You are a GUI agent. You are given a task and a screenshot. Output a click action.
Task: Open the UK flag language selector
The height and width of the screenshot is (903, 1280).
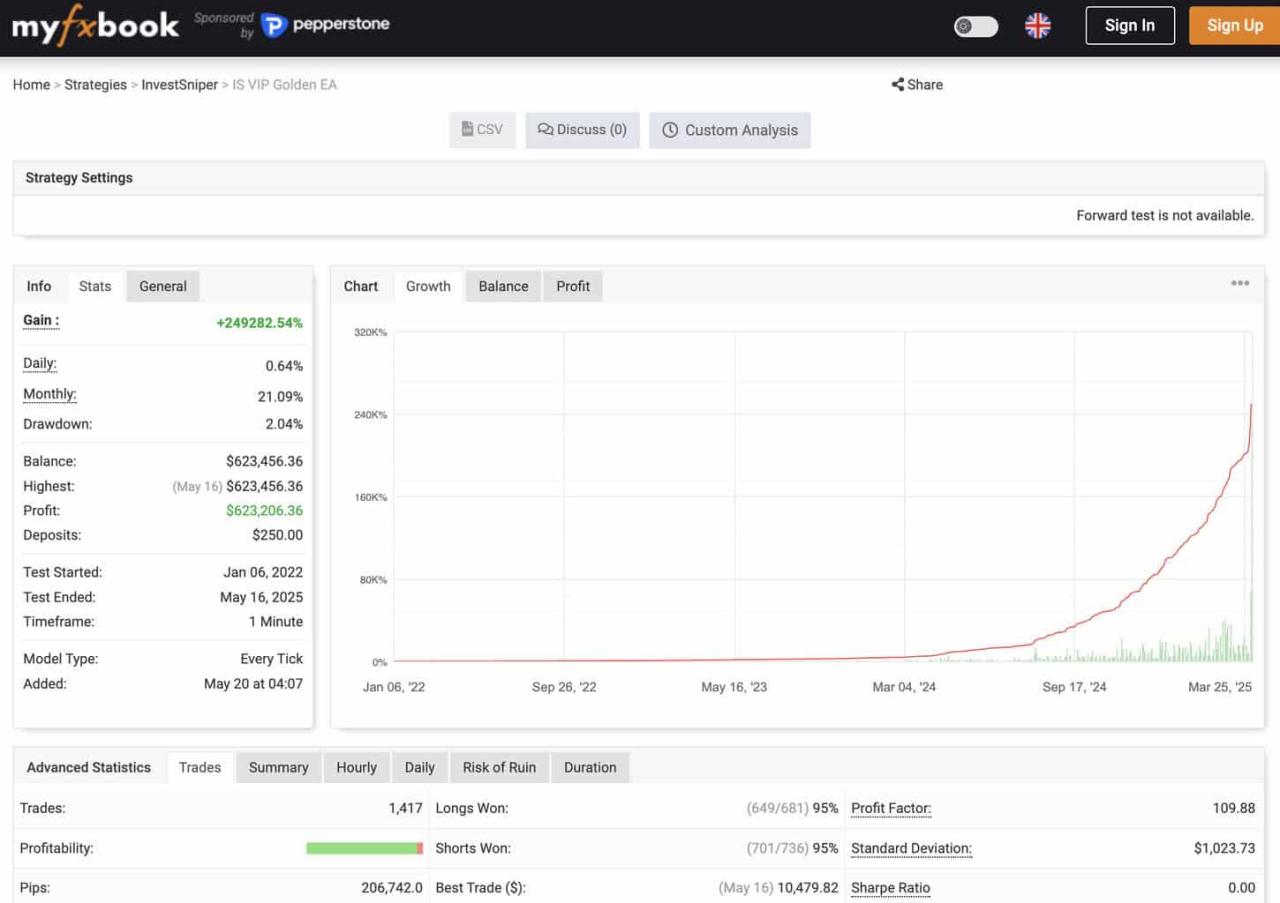point(1038,26)
